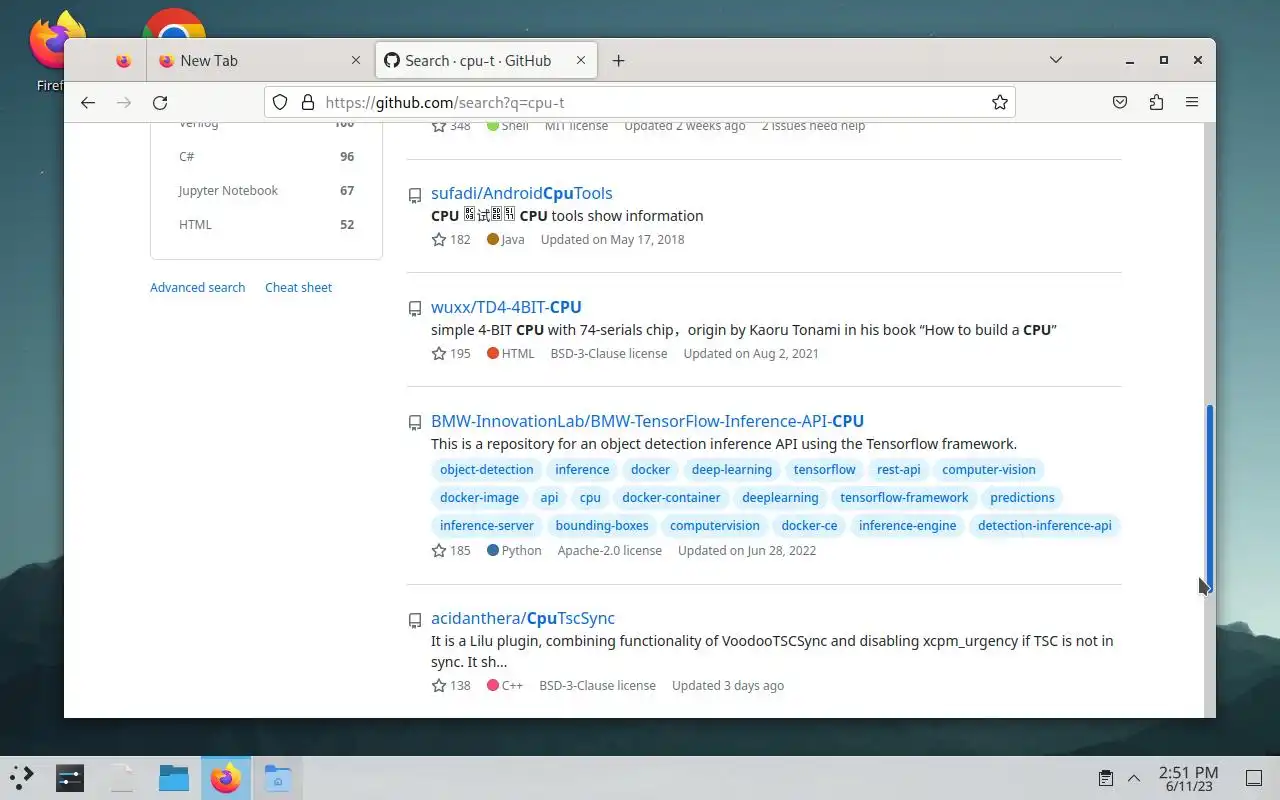Open Firefox application hamburger menu
Screen dimensions: 1280x800
1192,102
